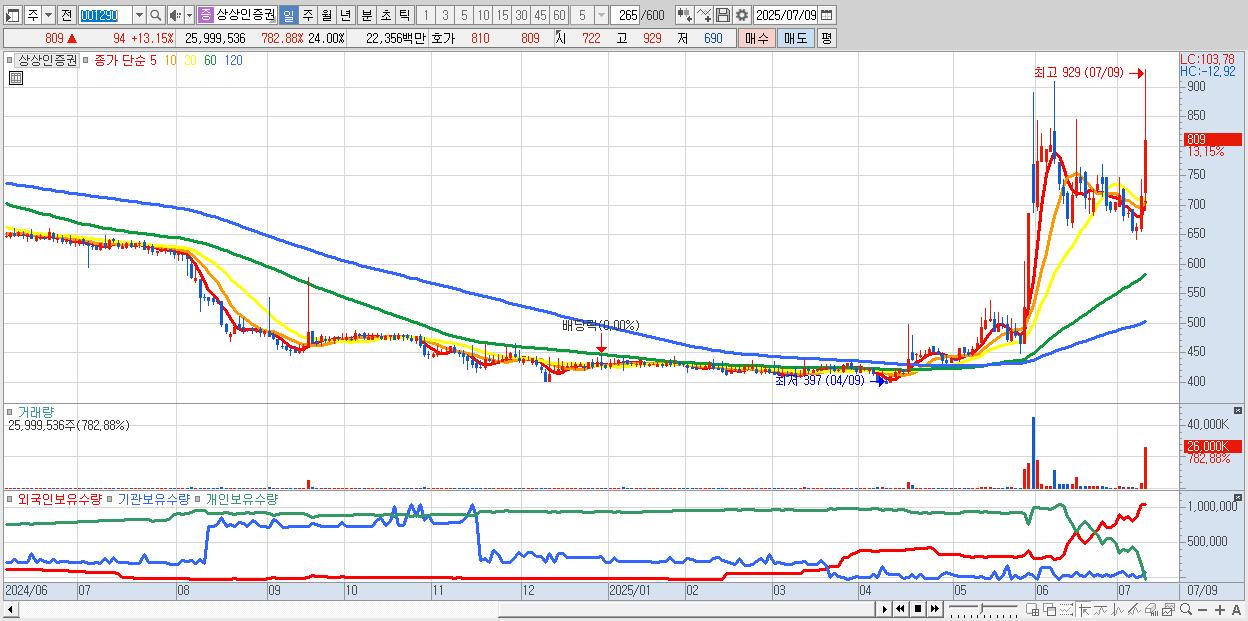This screenshot has width=1248, height=621.
Task: Click the 5-day moving average label
Action: tap(153, 60)
